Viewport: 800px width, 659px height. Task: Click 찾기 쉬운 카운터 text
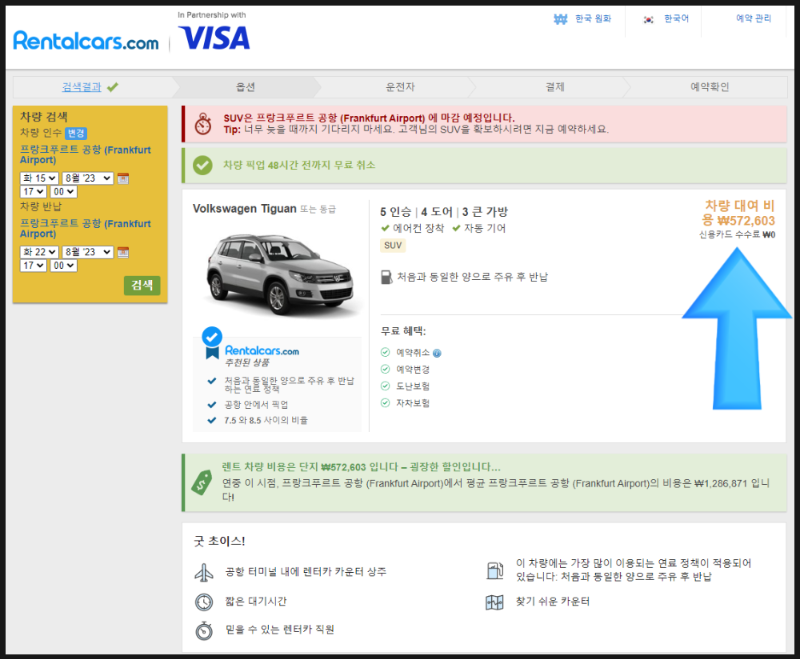(553, 601)
